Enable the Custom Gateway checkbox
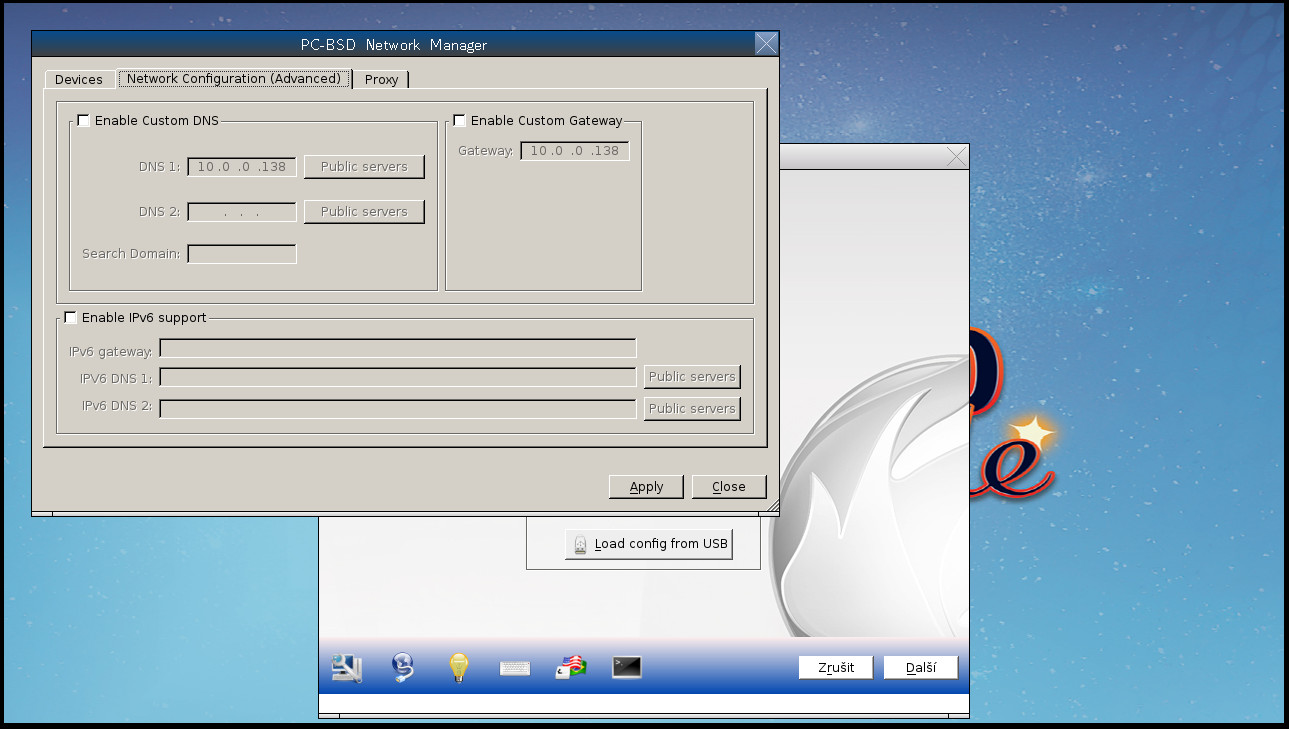Viewport: 1289px width, 729px height. [459, 120]
